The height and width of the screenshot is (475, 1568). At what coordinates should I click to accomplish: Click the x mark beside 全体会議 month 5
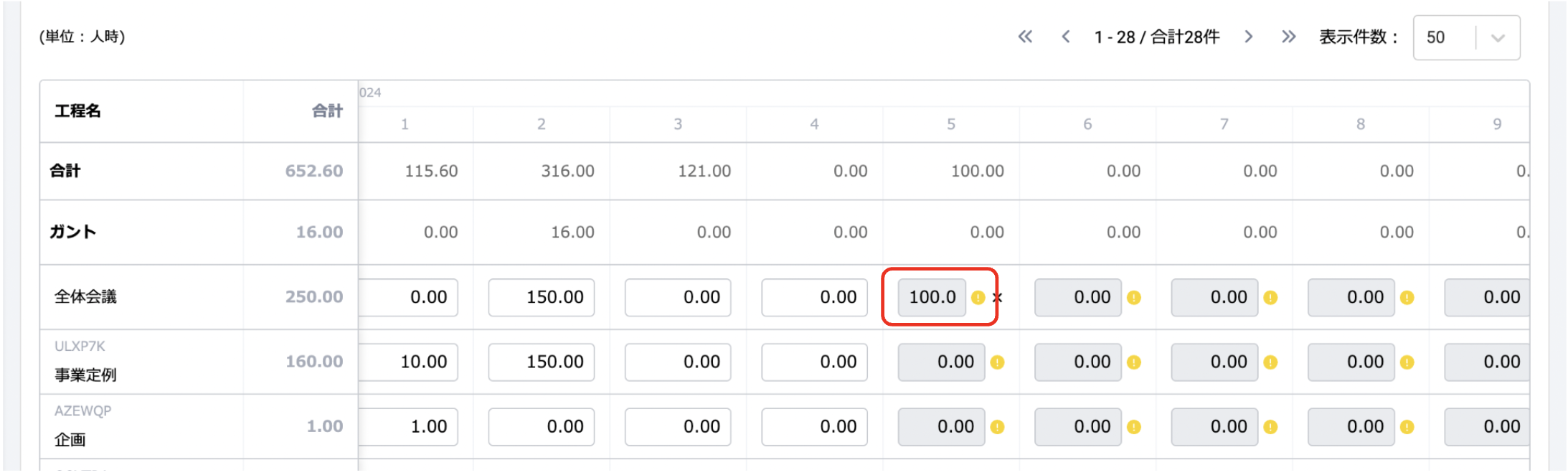[997, 297]
